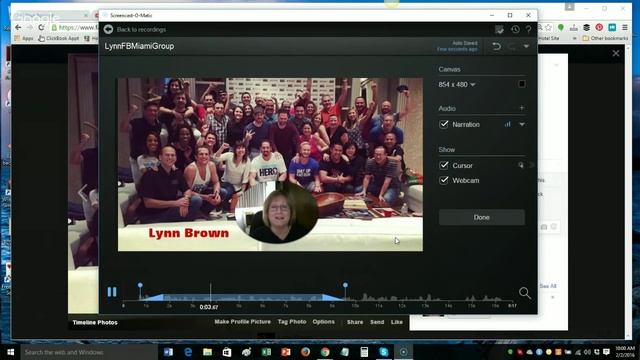Open the dropdown arrow beside redo

[x=527, y=46]
